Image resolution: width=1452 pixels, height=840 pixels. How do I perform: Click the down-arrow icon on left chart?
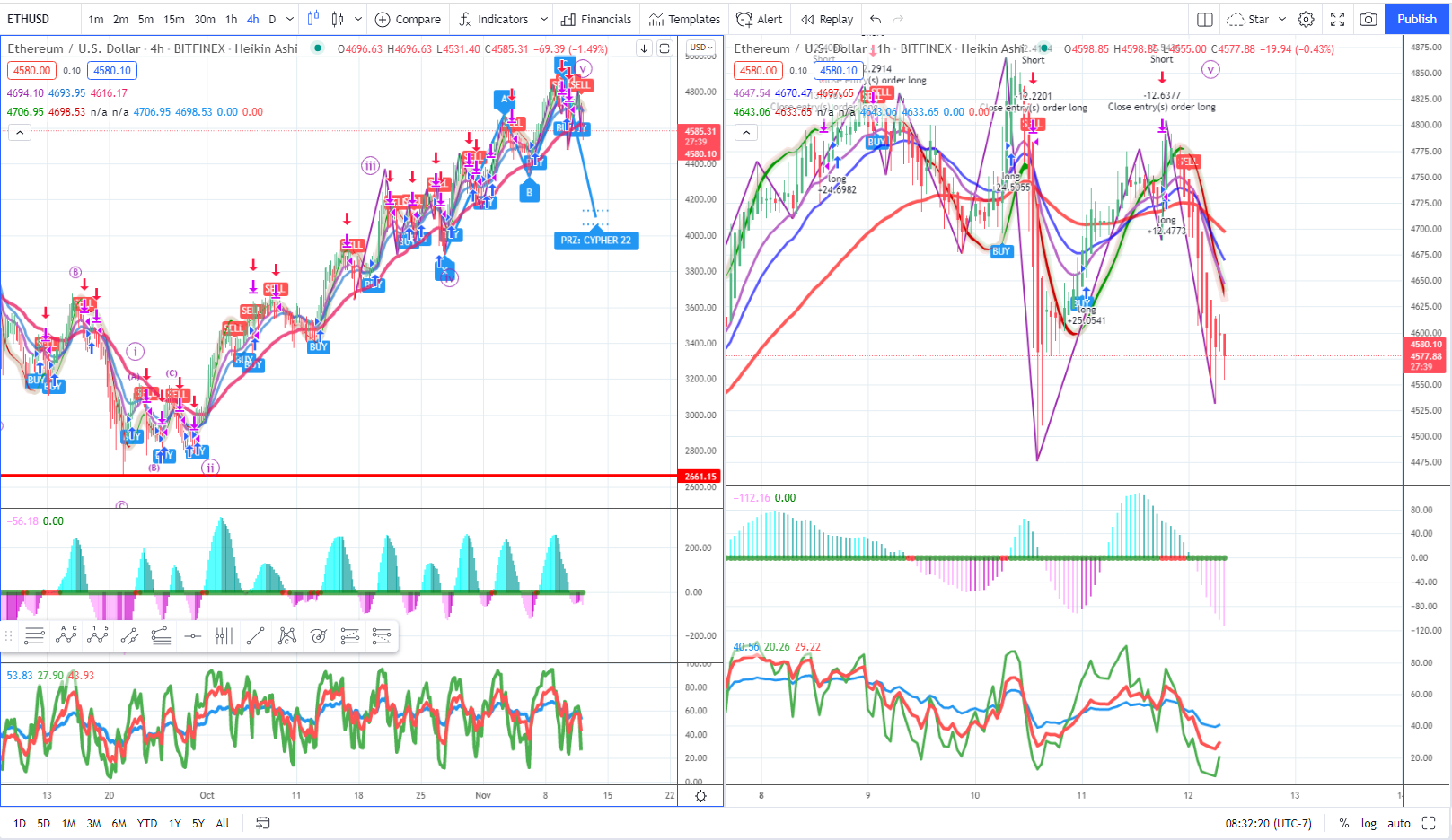coord(644,48)
